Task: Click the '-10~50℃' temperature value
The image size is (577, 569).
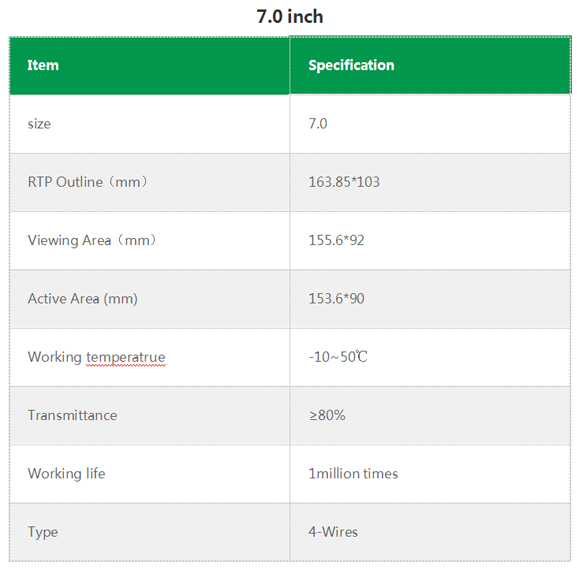Action: [338, 357]
